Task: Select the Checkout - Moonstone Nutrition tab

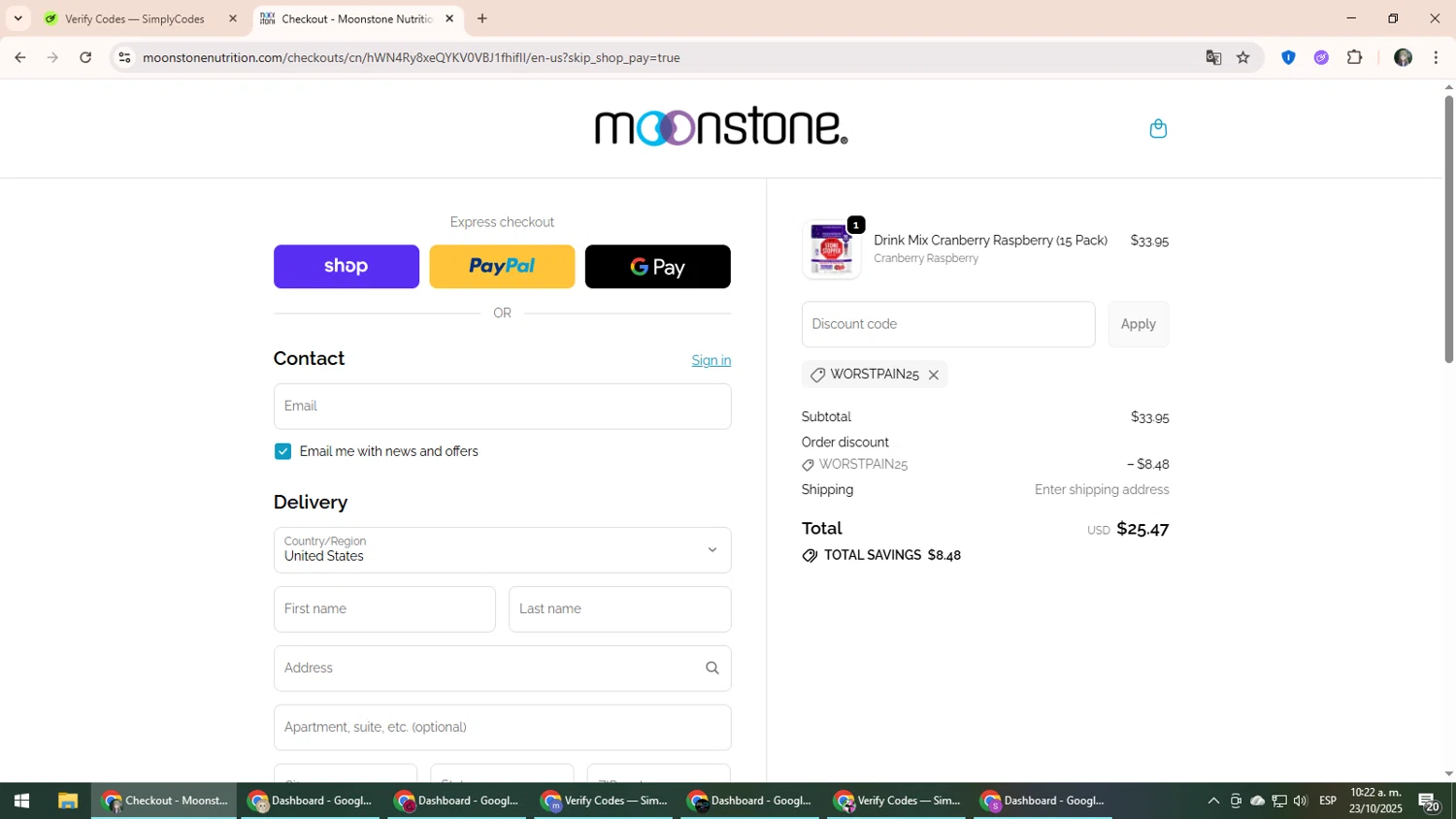Action: (356, 18)
